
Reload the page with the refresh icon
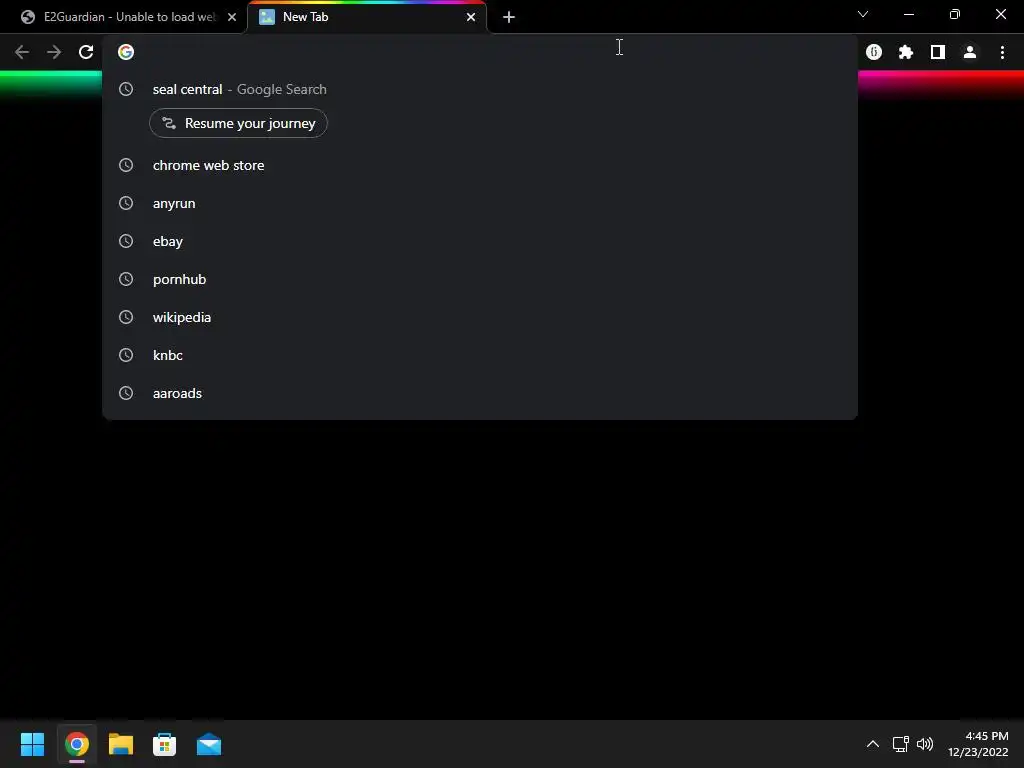tap(86, 52)
